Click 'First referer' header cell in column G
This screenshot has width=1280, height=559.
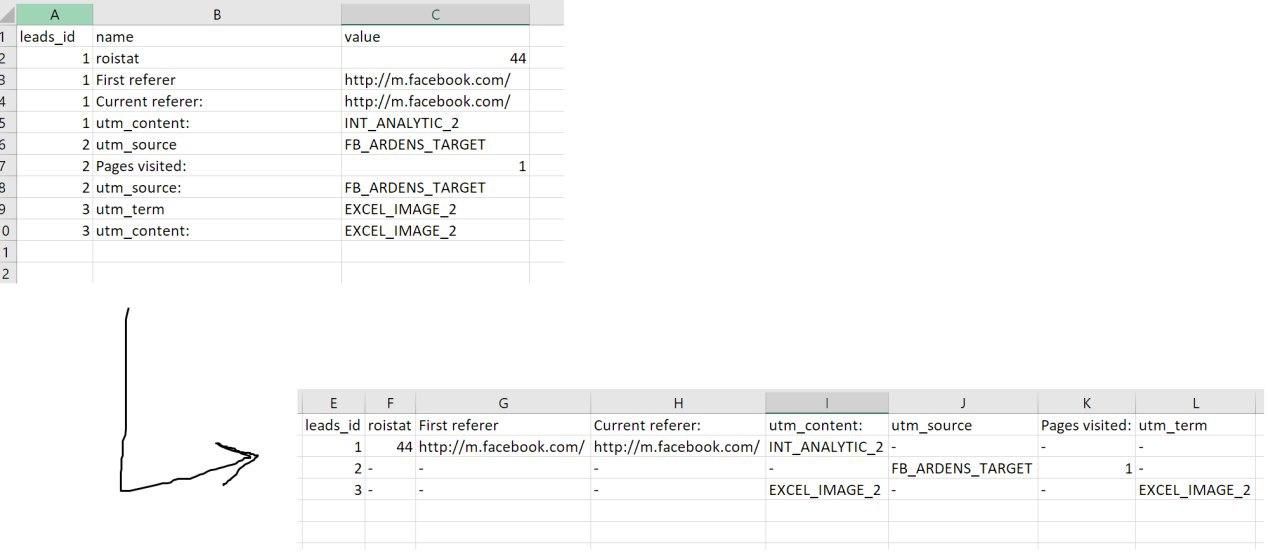[503, 425]
